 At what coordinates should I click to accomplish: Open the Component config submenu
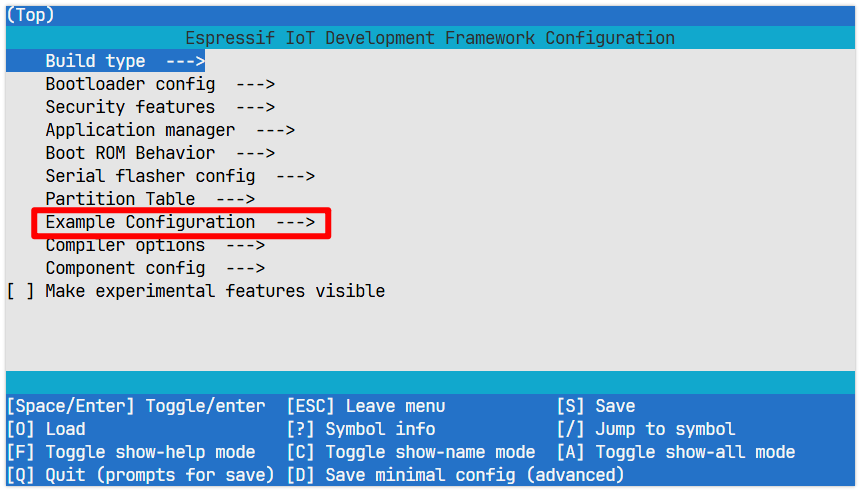tap(125, 268)
